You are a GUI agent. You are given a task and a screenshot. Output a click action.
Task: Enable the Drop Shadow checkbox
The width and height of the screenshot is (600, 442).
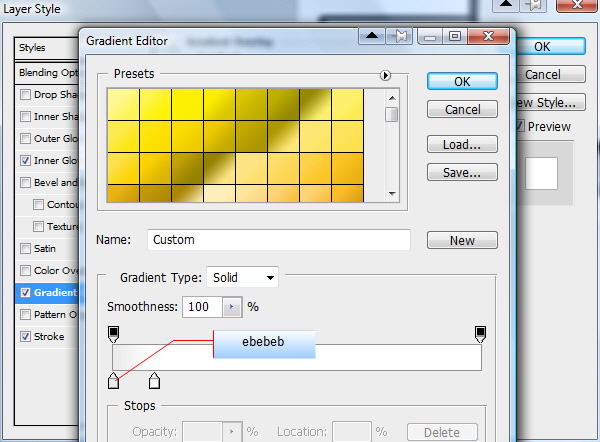click(25, 95)
